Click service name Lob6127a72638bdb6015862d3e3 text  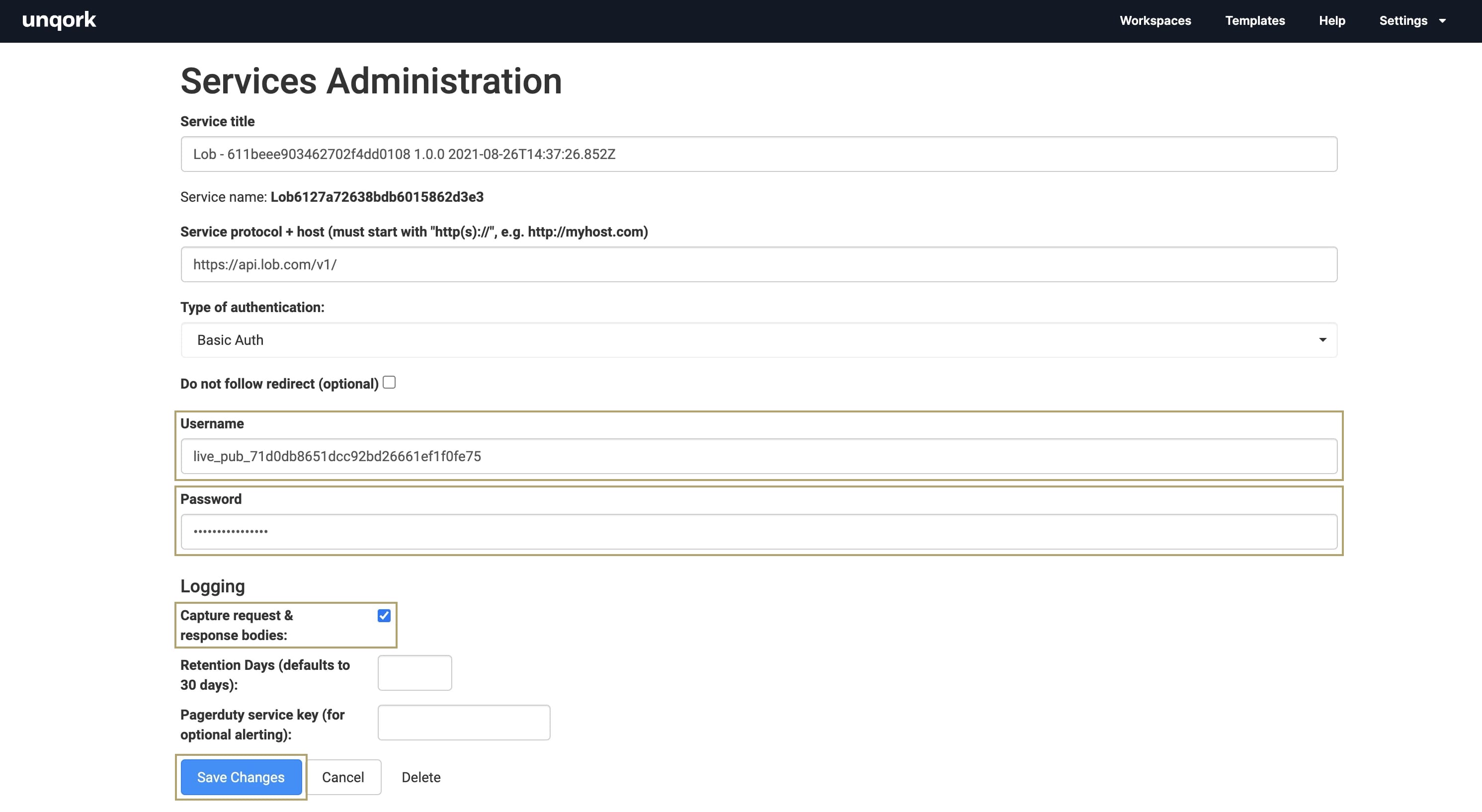(377, 197)
